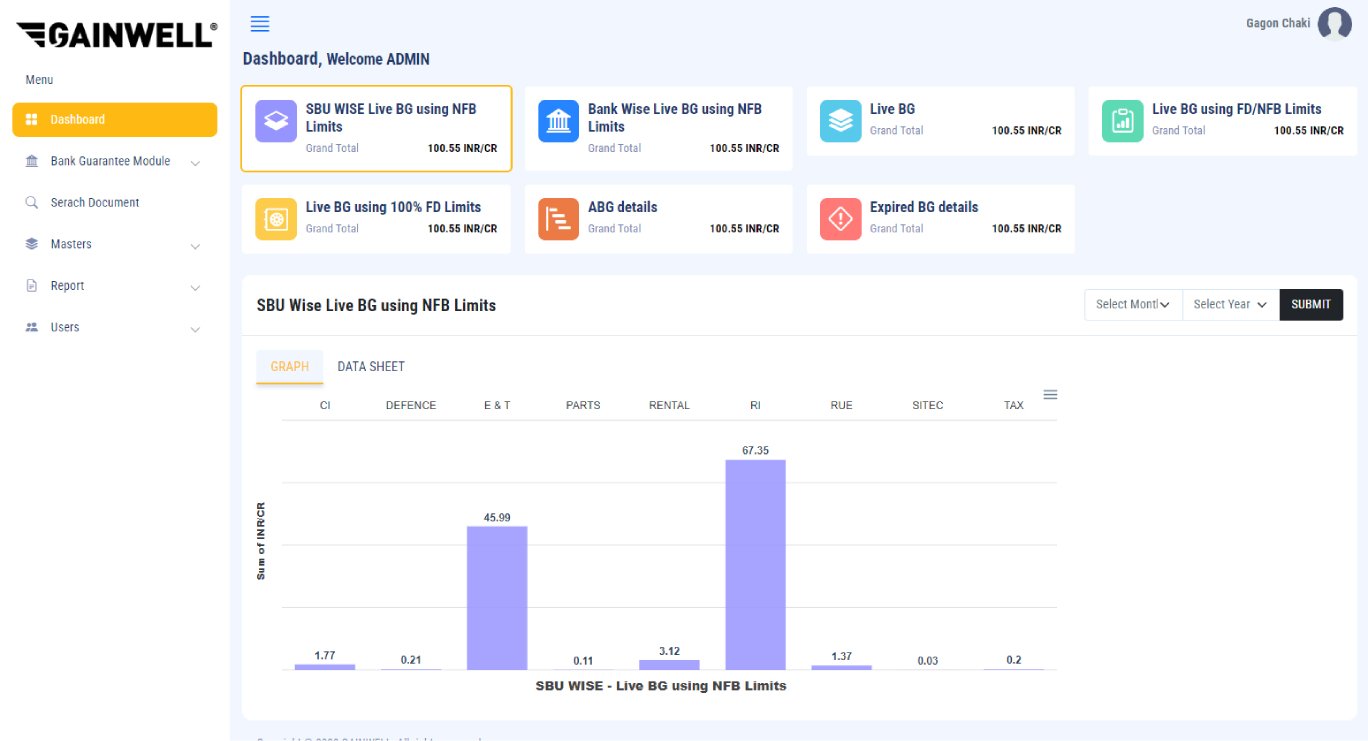
Task: Click the SBU WISE Live BG layers icon
Action: click(x=276, y=121)
